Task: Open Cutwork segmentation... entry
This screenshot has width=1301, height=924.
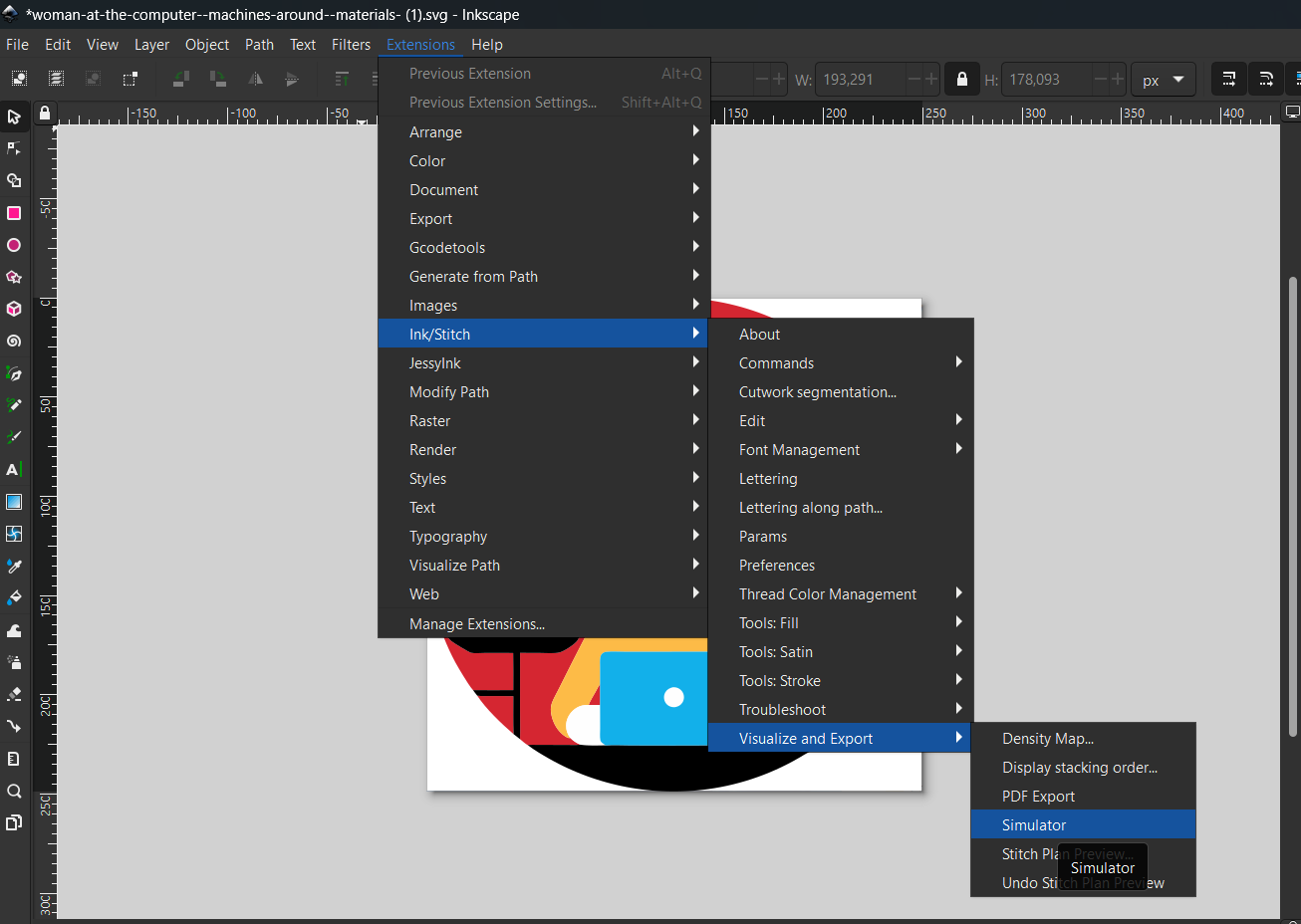Action: click(840, 391)
